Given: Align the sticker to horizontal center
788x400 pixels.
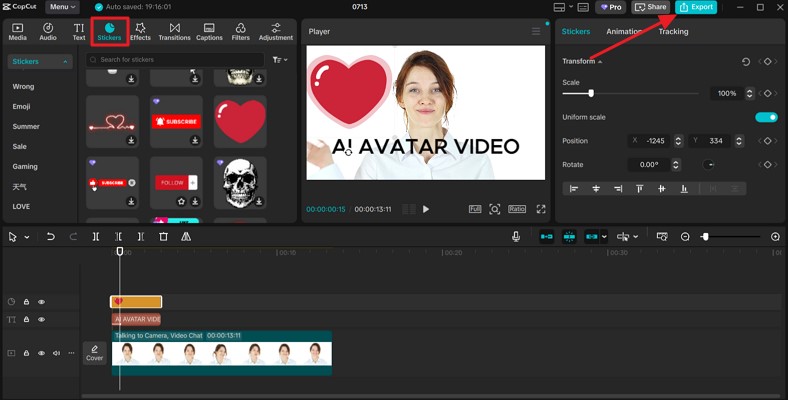Looking at the screenshot, I should click(x=596, y=188).
